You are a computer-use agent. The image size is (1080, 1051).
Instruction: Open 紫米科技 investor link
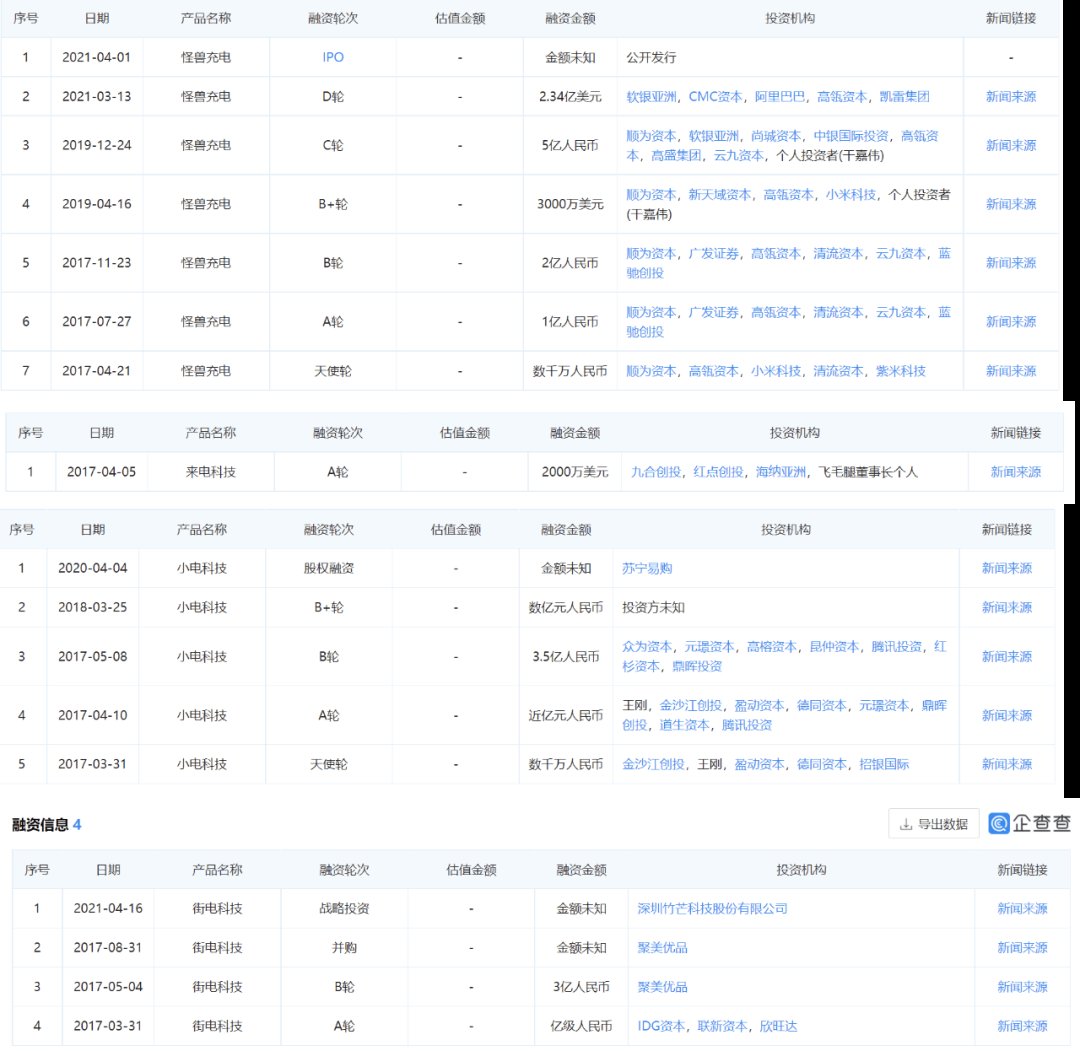901,371
